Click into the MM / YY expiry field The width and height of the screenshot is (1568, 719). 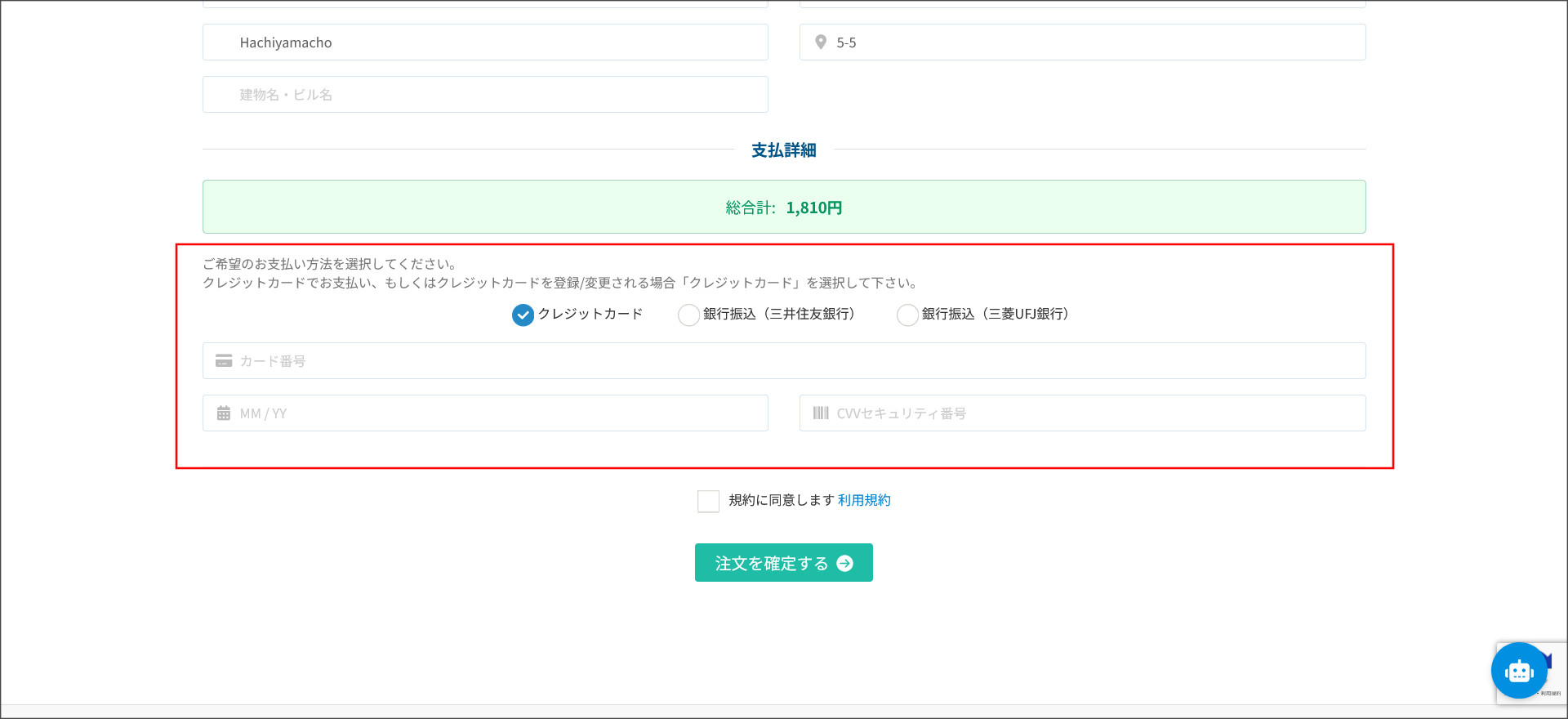click(x=498, y=413)
